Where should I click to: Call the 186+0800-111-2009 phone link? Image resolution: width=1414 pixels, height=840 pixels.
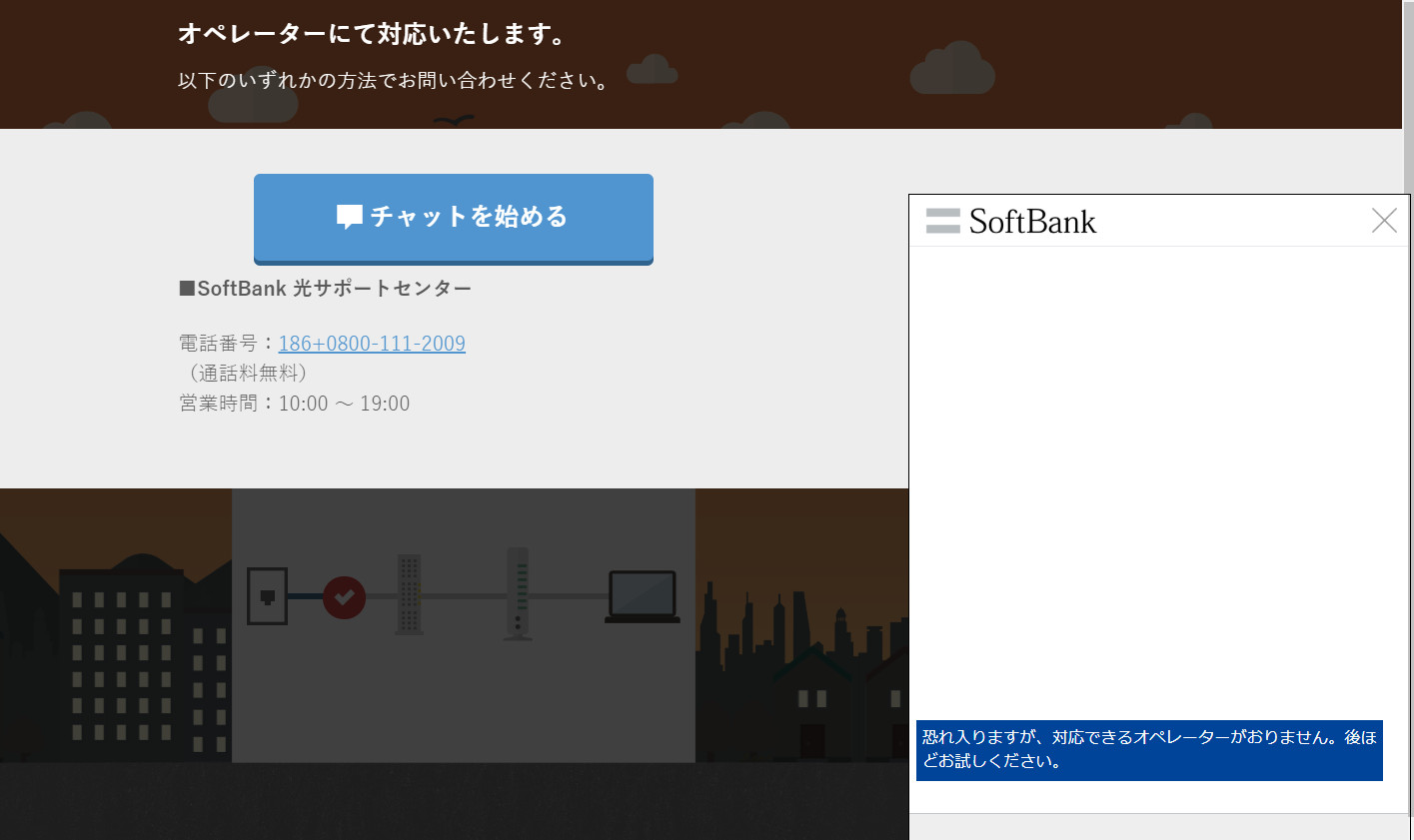(372, 344)
